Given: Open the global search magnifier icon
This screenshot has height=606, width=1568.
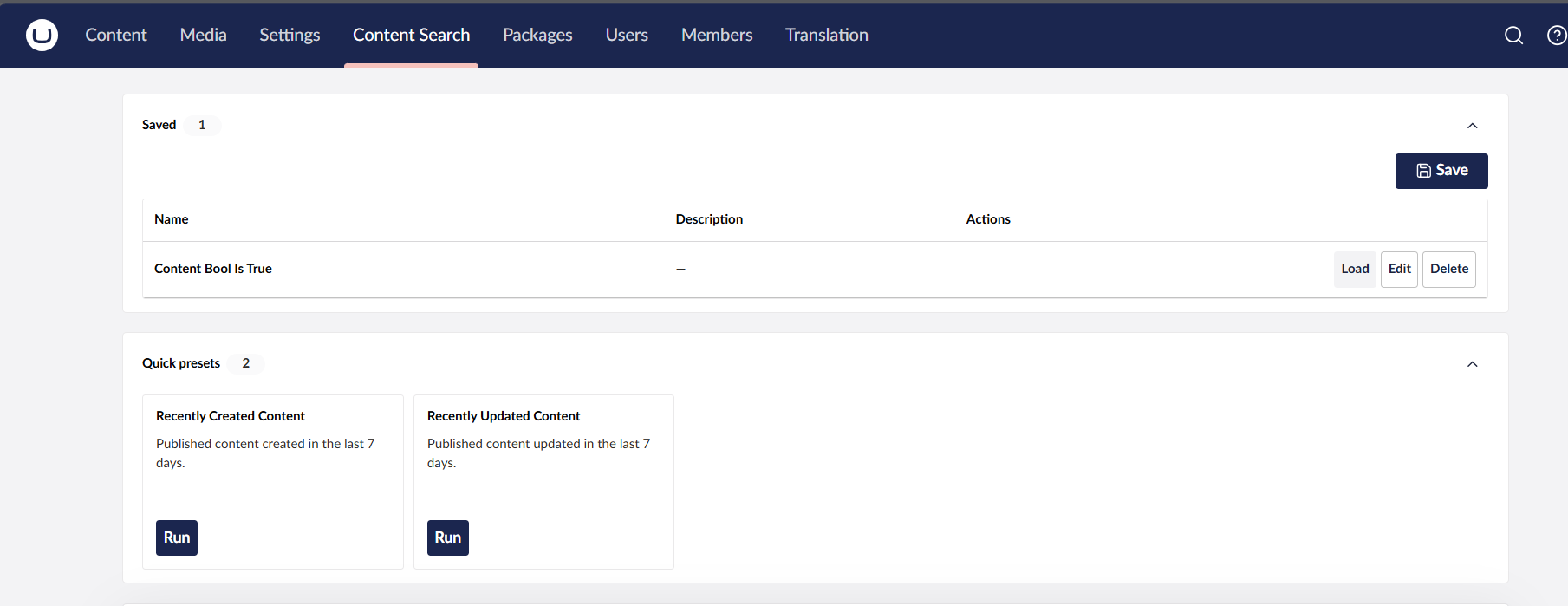Looking at the screenshot, I should click(x=1513, y=35).
